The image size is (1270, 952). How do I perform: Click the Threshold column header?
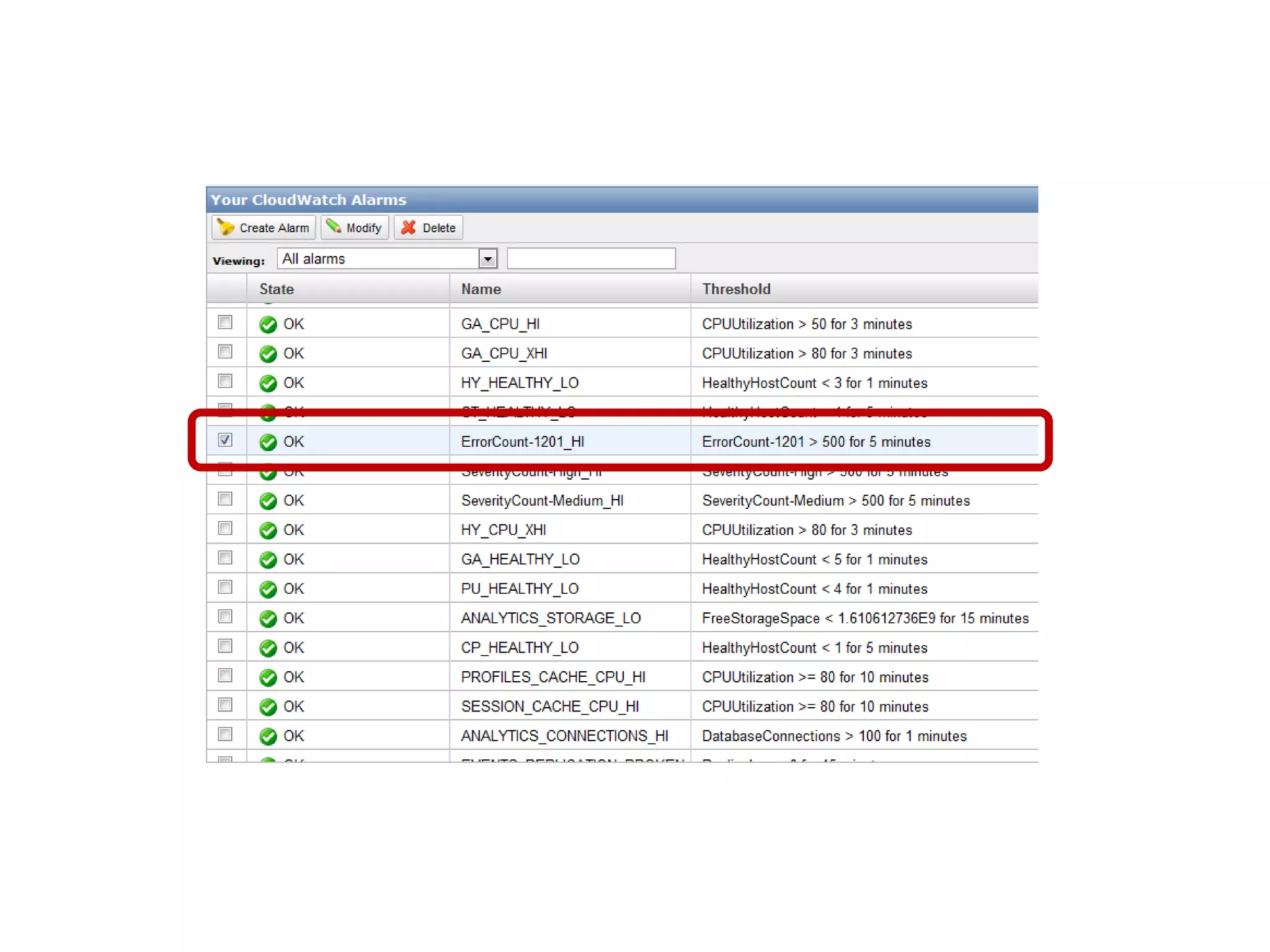(x=736, y=289)
